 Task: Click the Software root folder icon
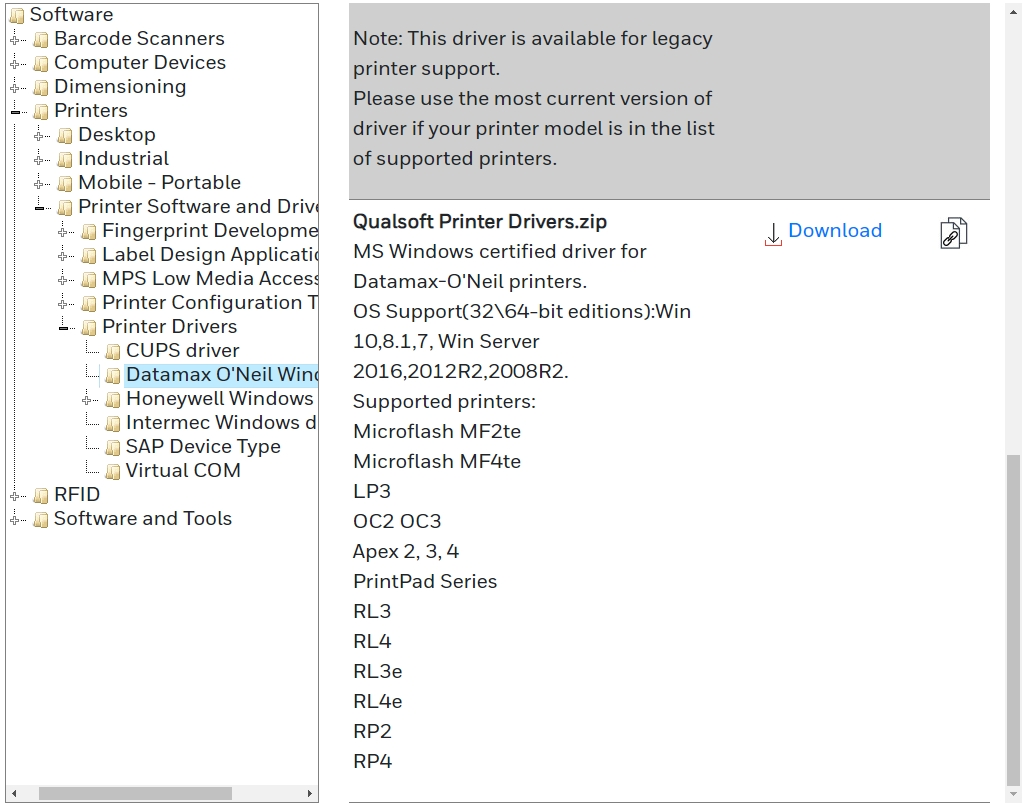pos(17,15)
